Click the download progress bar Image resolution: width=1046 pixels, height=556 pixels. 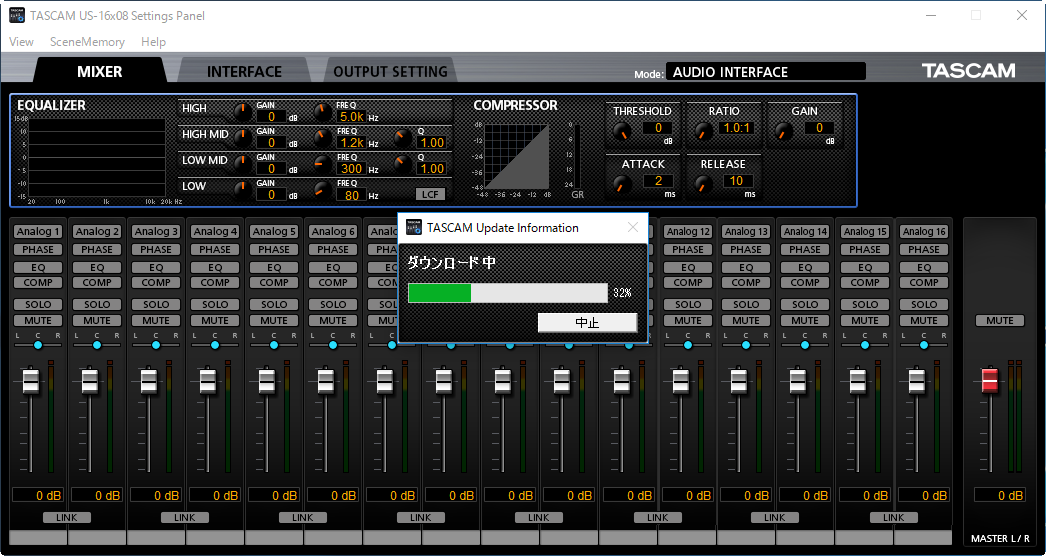508,293
